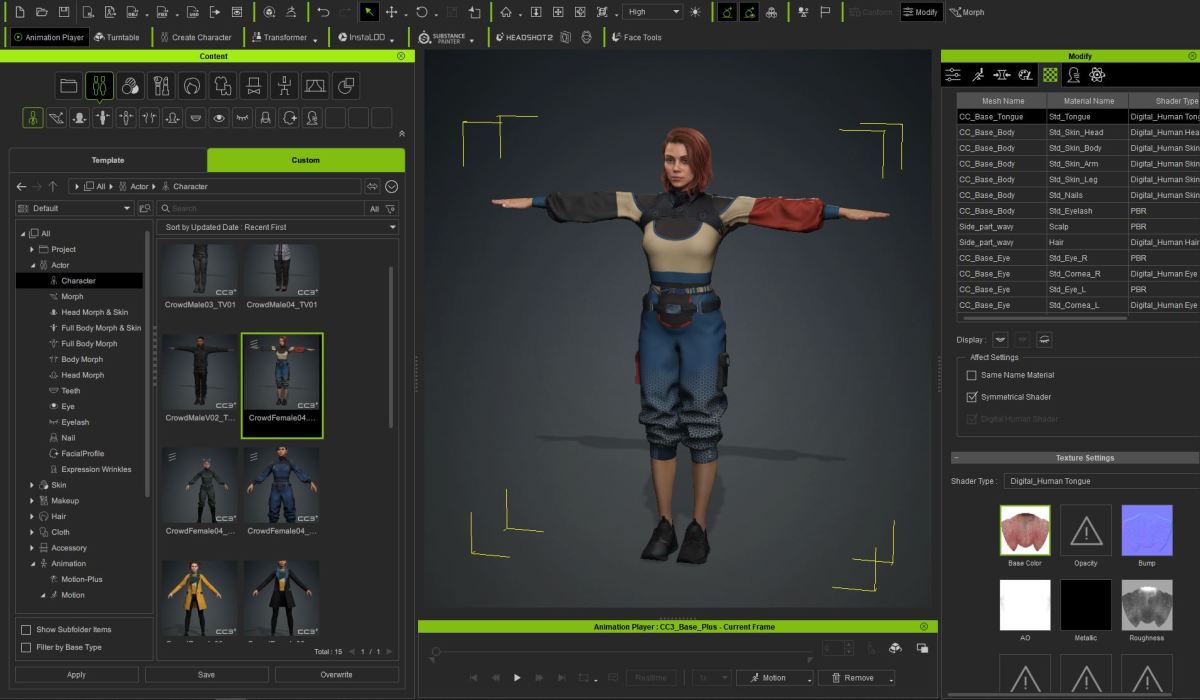
Task: Open the Motion button in player
Action: coord(775,677)
